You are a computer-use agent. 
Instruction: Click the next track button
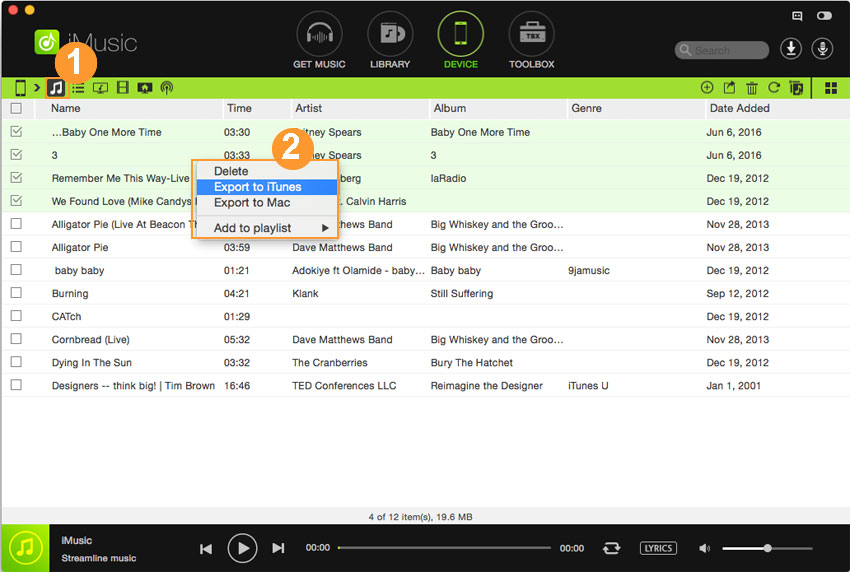pyautogui.click(x=278, y=549)
